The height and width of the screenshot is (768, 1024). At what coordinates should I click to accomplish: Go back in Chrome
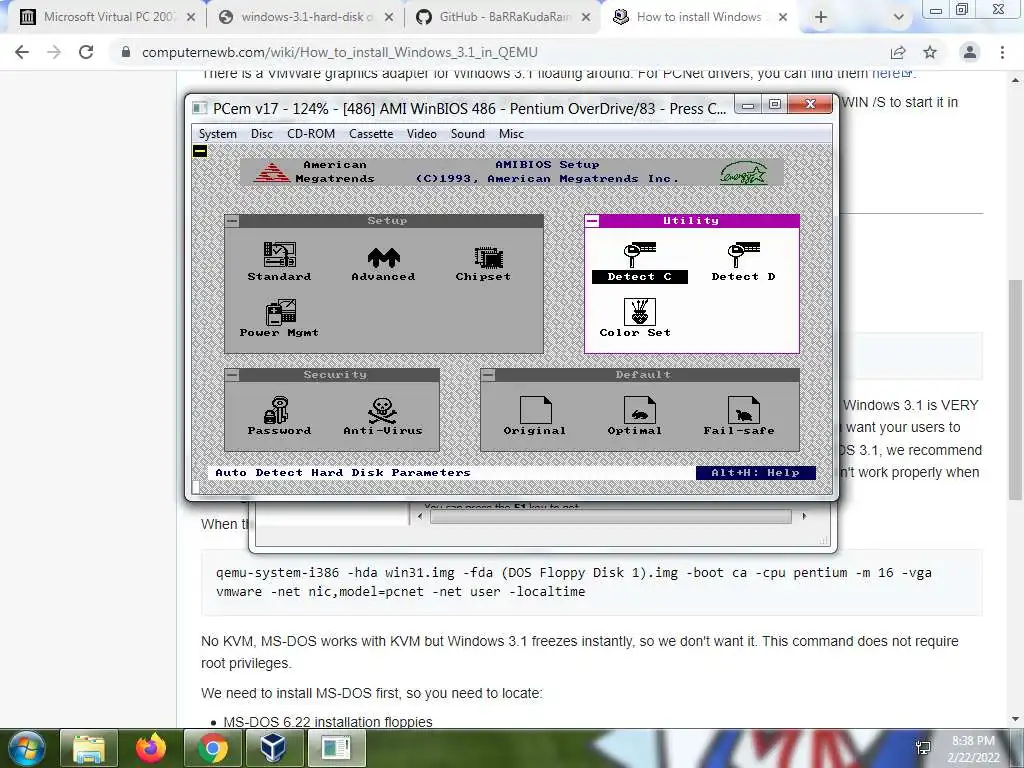point(22,52)
